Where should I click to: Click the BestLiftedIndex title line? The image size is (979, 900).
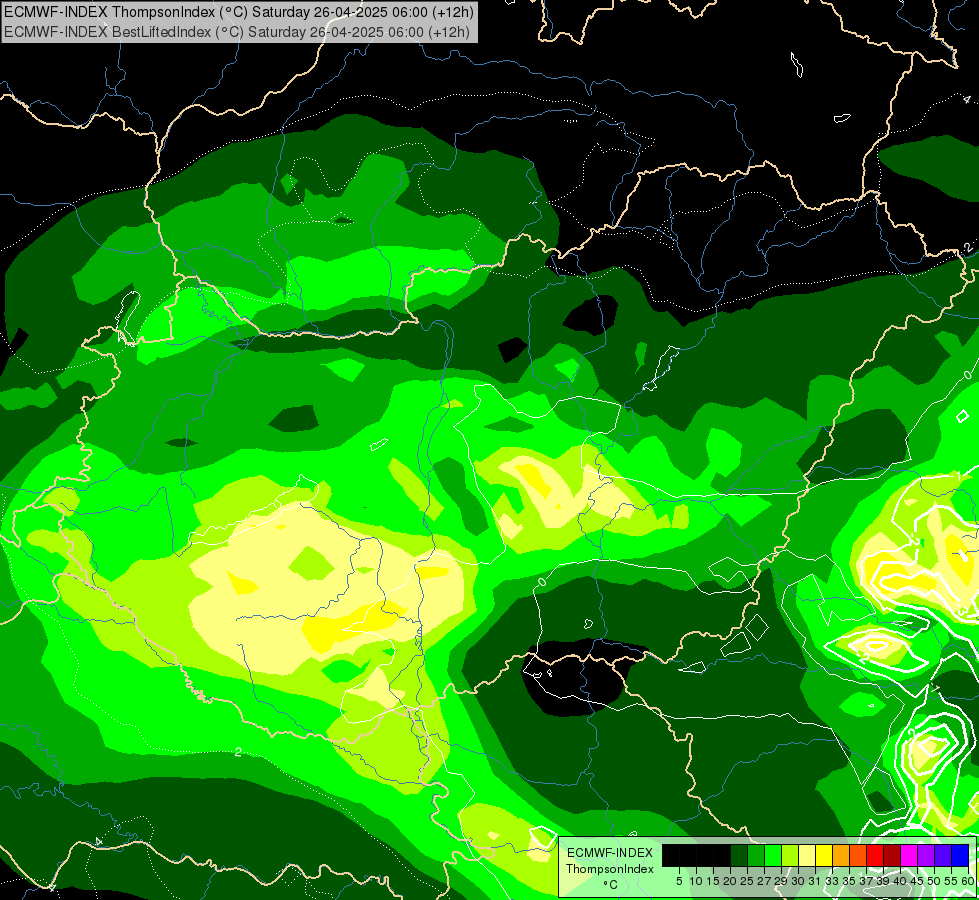tap(237, 31)
